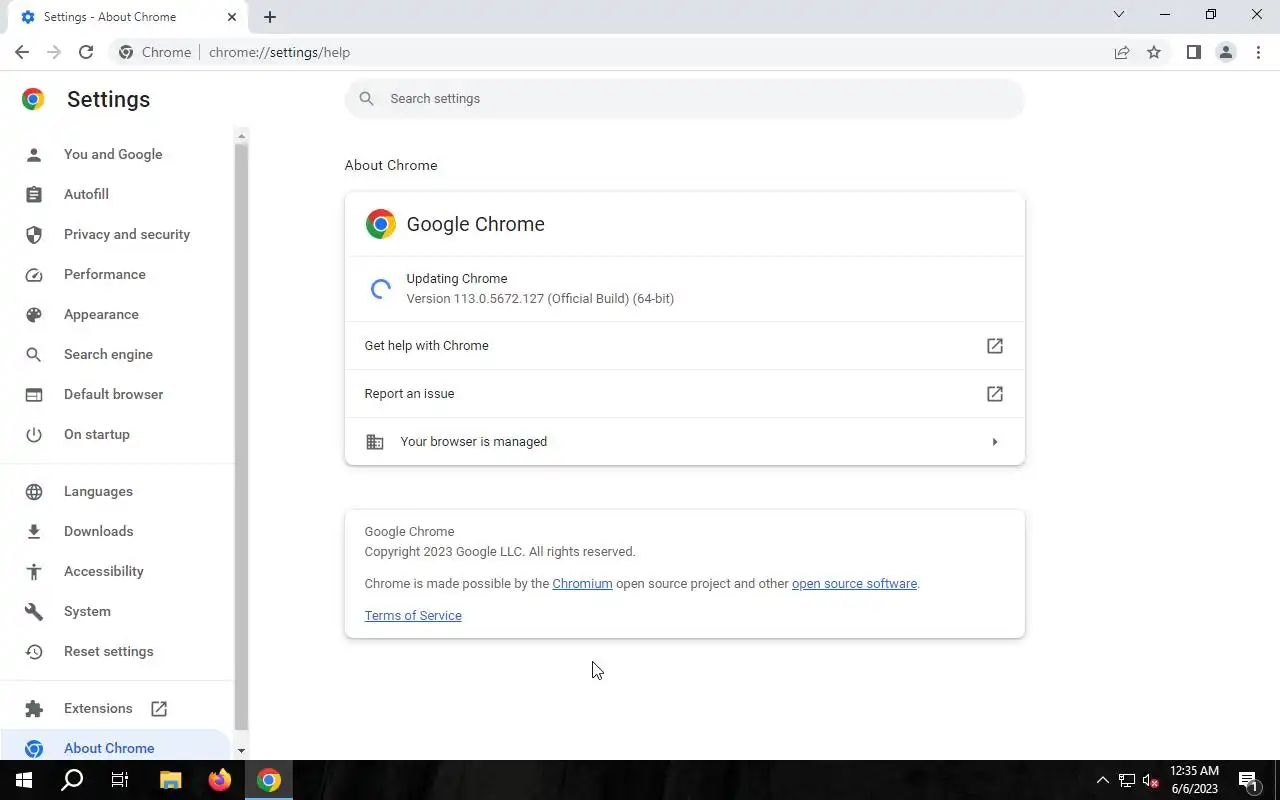Click external link icon for Get help
This screenshot has height=800, width=1280.
coord(994,345)
